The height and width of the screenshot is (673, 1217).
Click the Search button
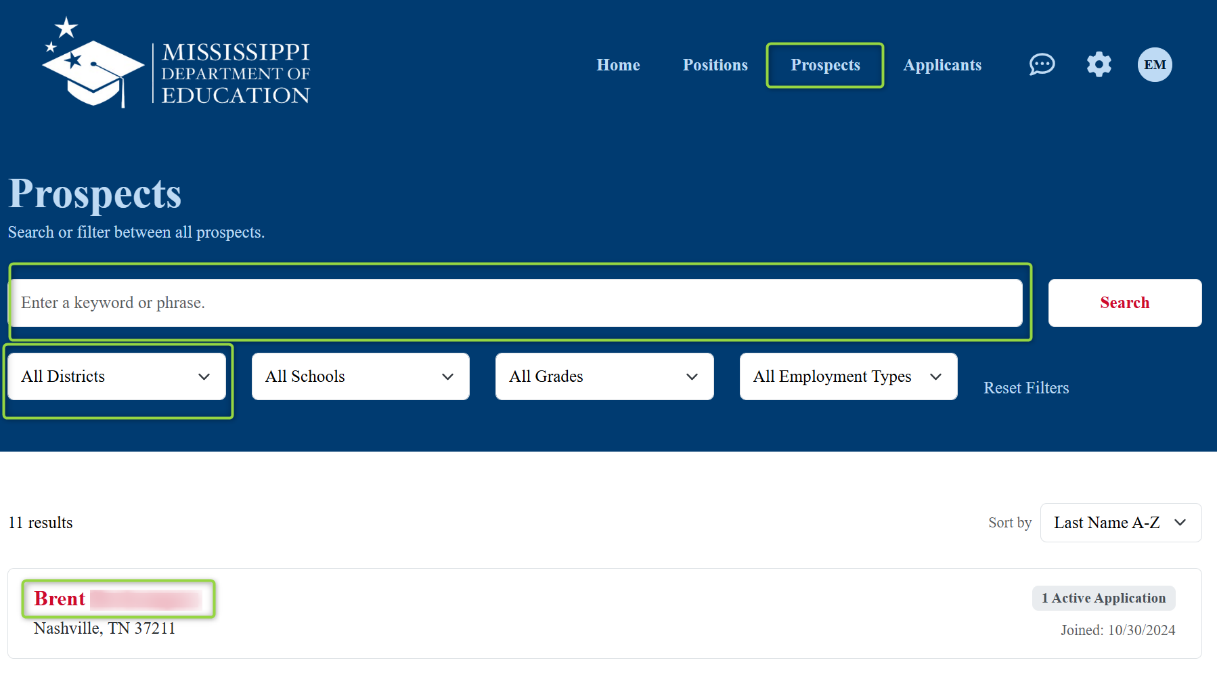point(1124,302)
